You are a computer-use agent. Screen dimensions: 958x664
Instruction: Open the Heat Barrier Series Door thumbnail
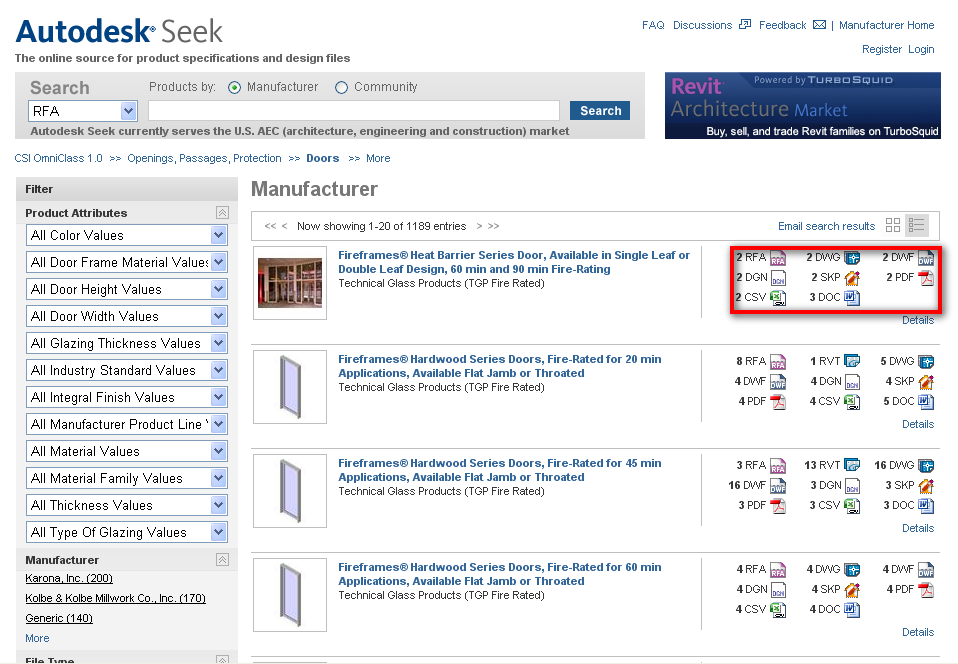click(290, 283)
